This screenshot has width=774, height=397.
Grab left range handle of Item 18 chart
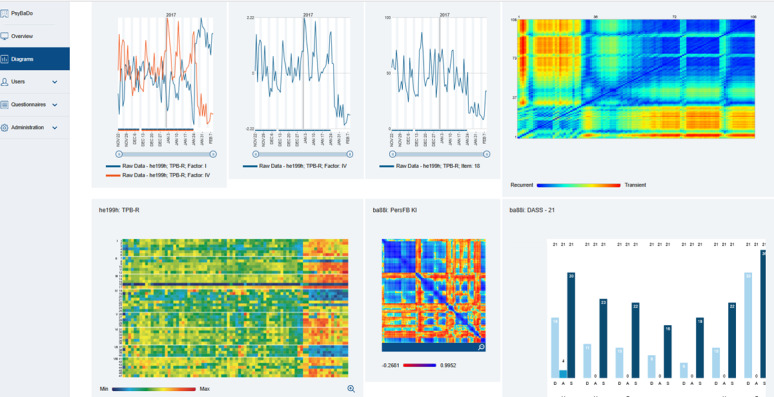(x=391, y=154)
